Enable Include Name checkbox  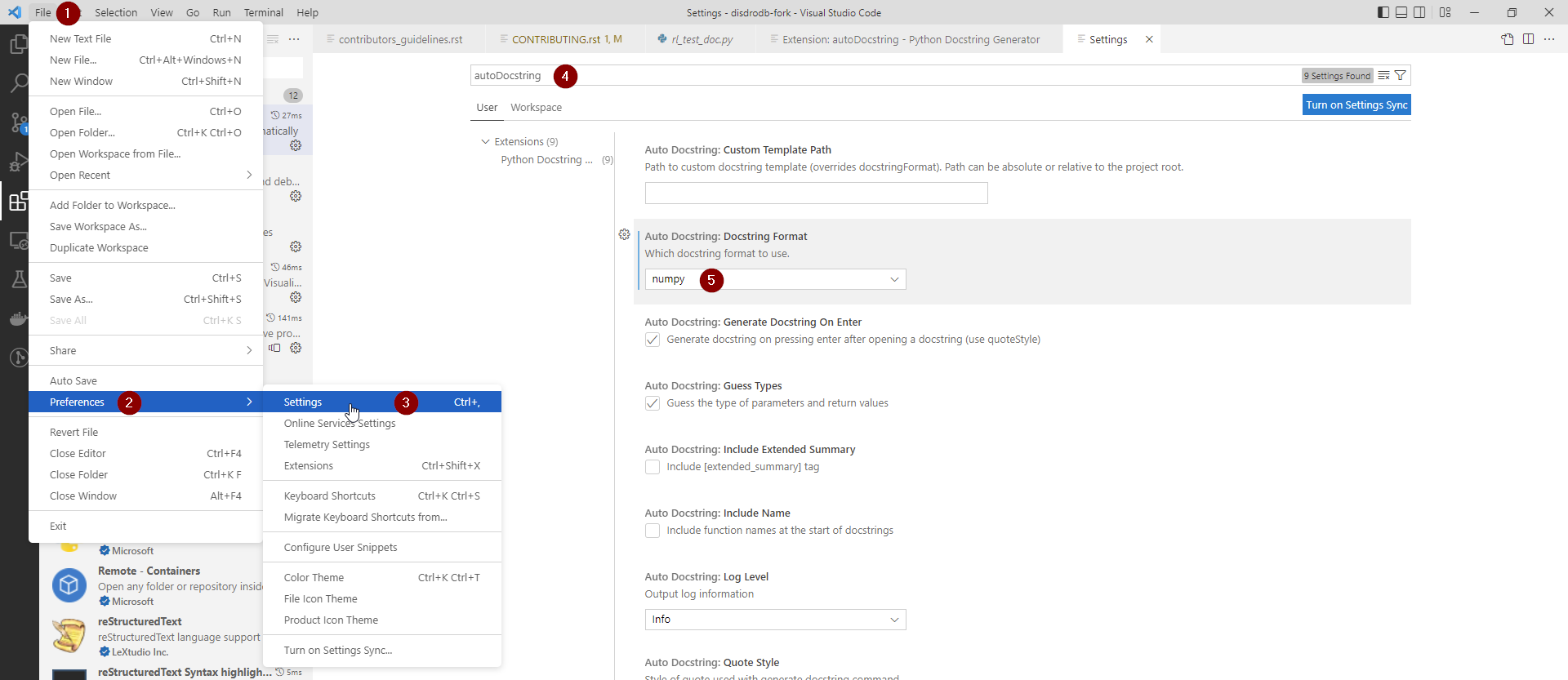coord(653,531)
